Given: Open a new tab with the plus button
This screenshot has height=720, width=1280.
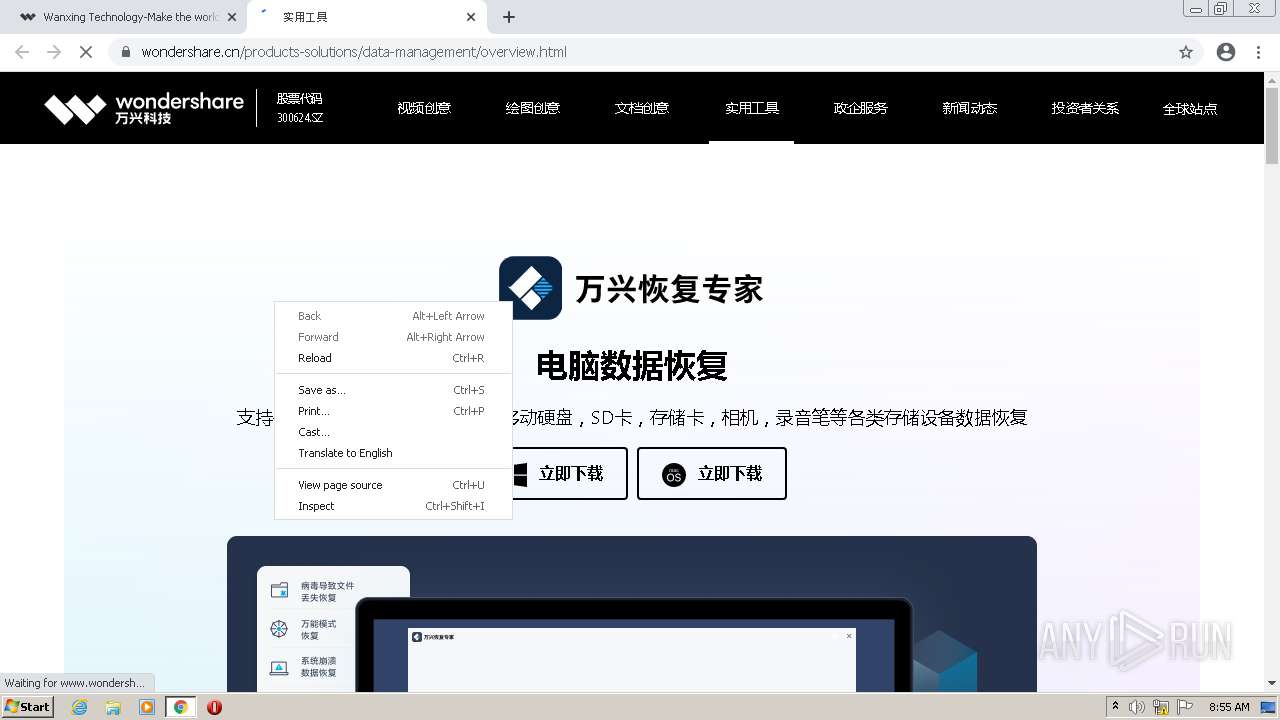Looking at the screenshot, I should tap(509, 17).
